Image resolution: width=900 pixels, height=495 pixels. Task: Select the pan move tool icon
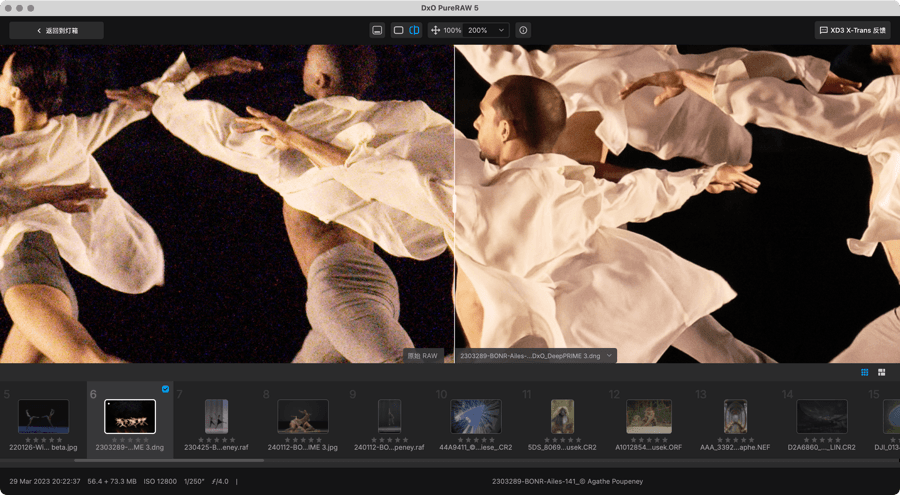[x=435, y=30]
